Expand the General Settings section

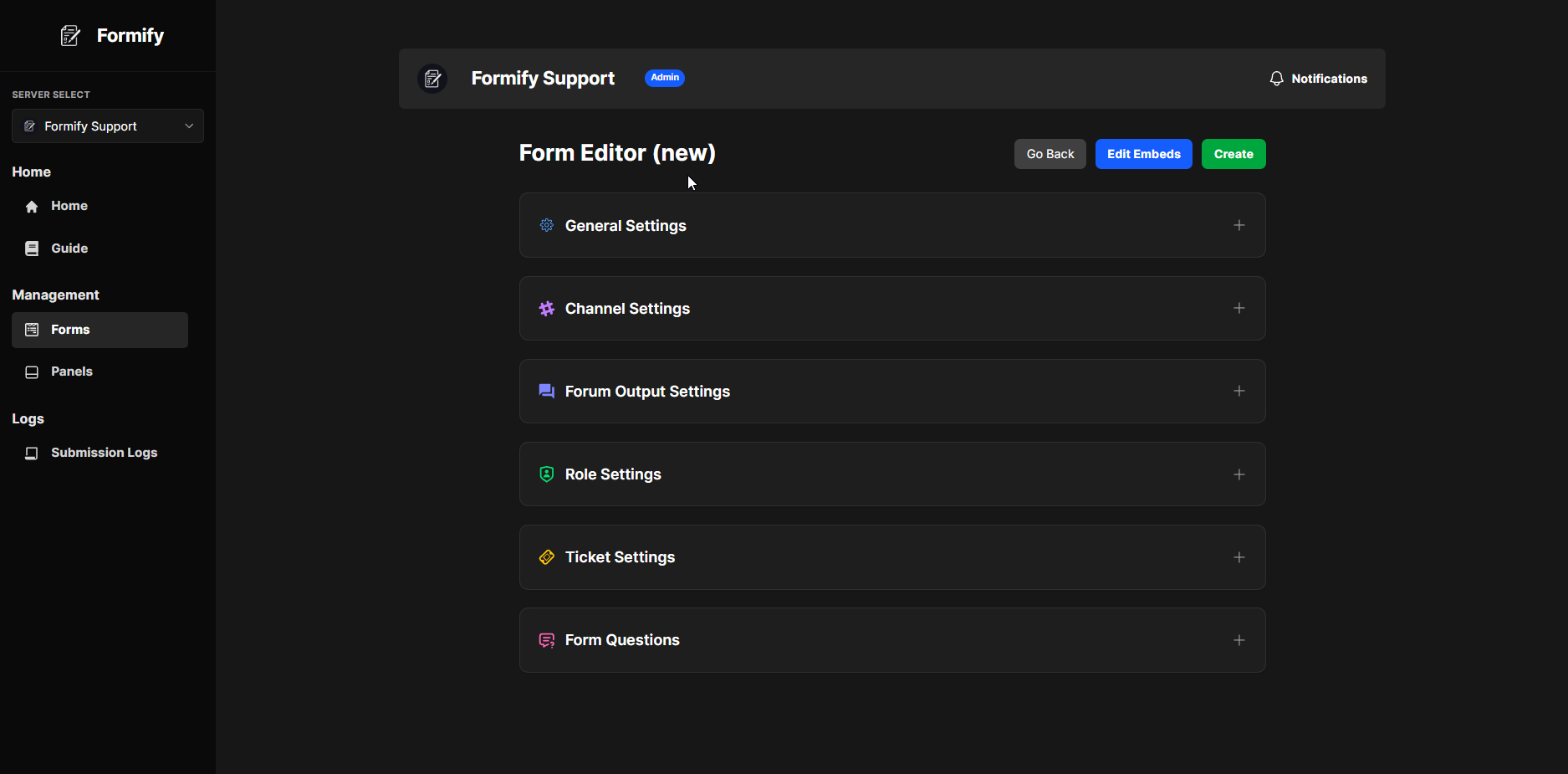[x=1239, y=225]
